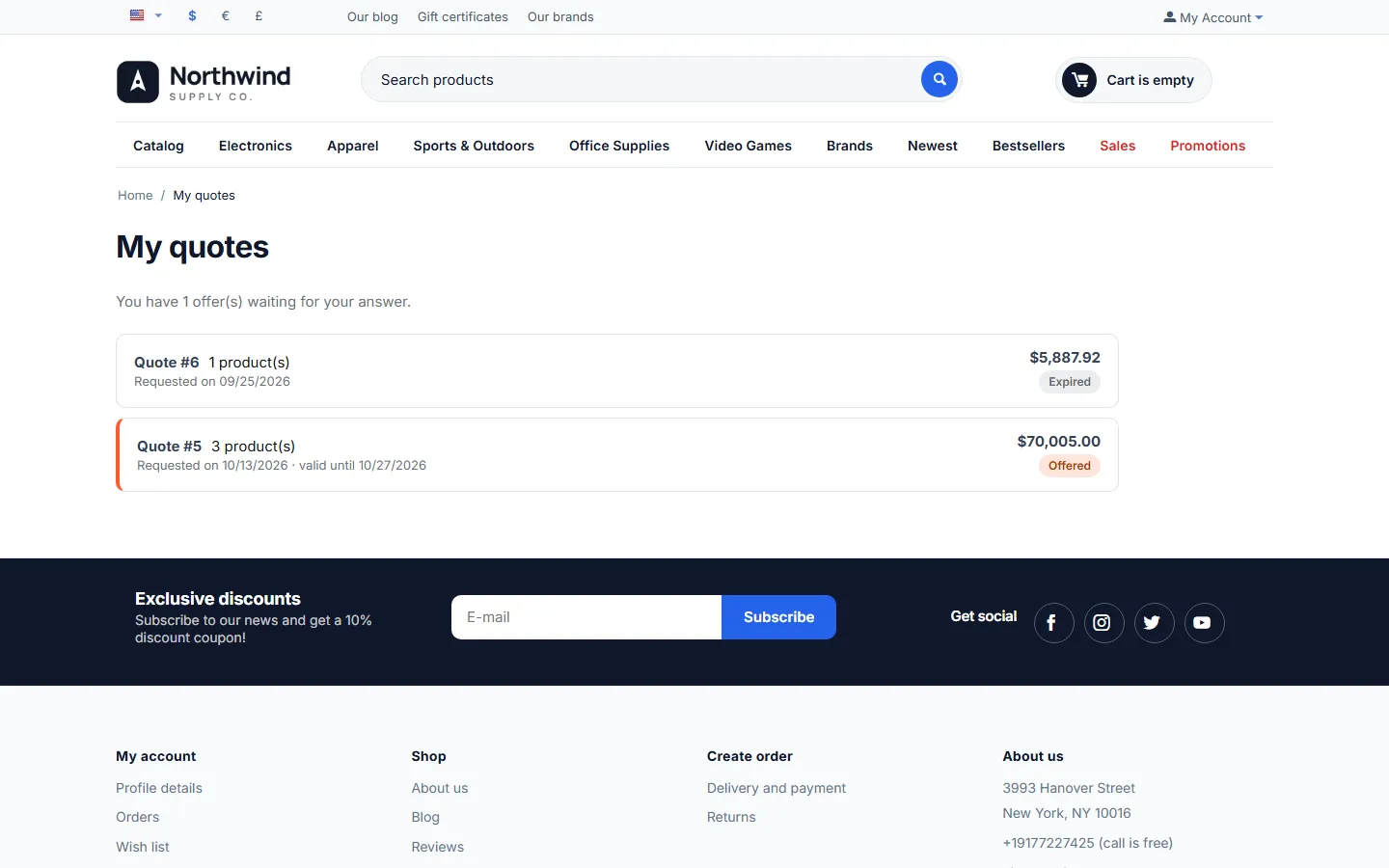Click the Our blog link
This screenshot has width=1389, height=868.
click(372, 17)
